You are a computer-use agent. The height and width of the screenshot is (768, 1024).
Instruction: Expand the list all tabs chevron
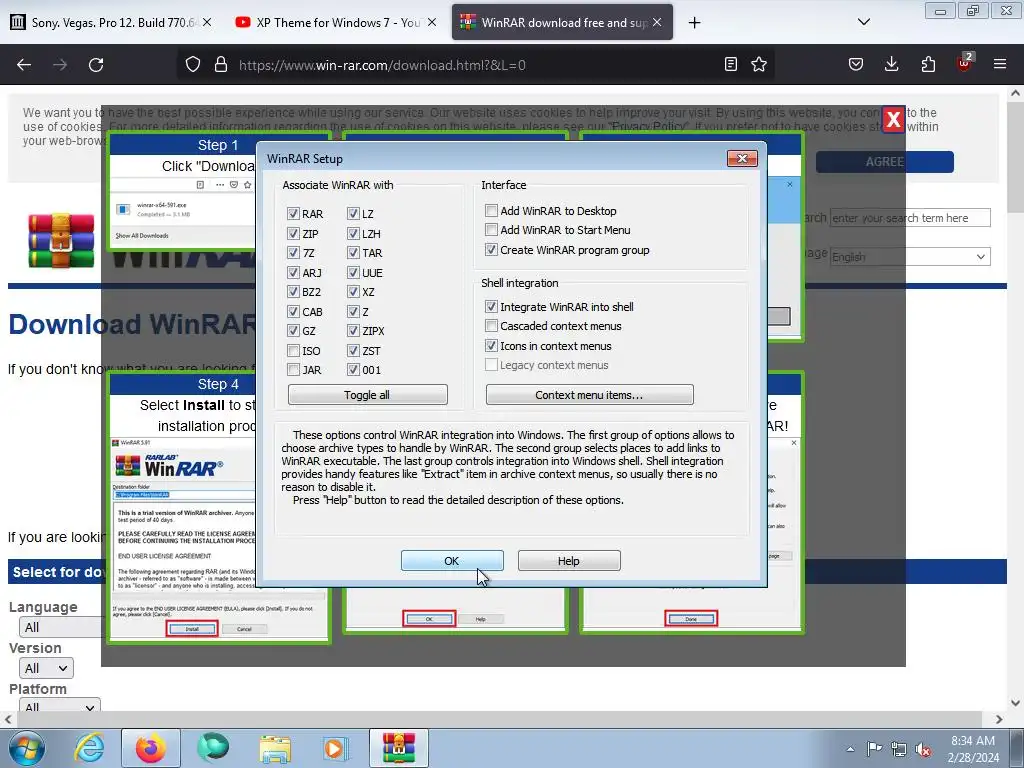click(x=863, y=22)
